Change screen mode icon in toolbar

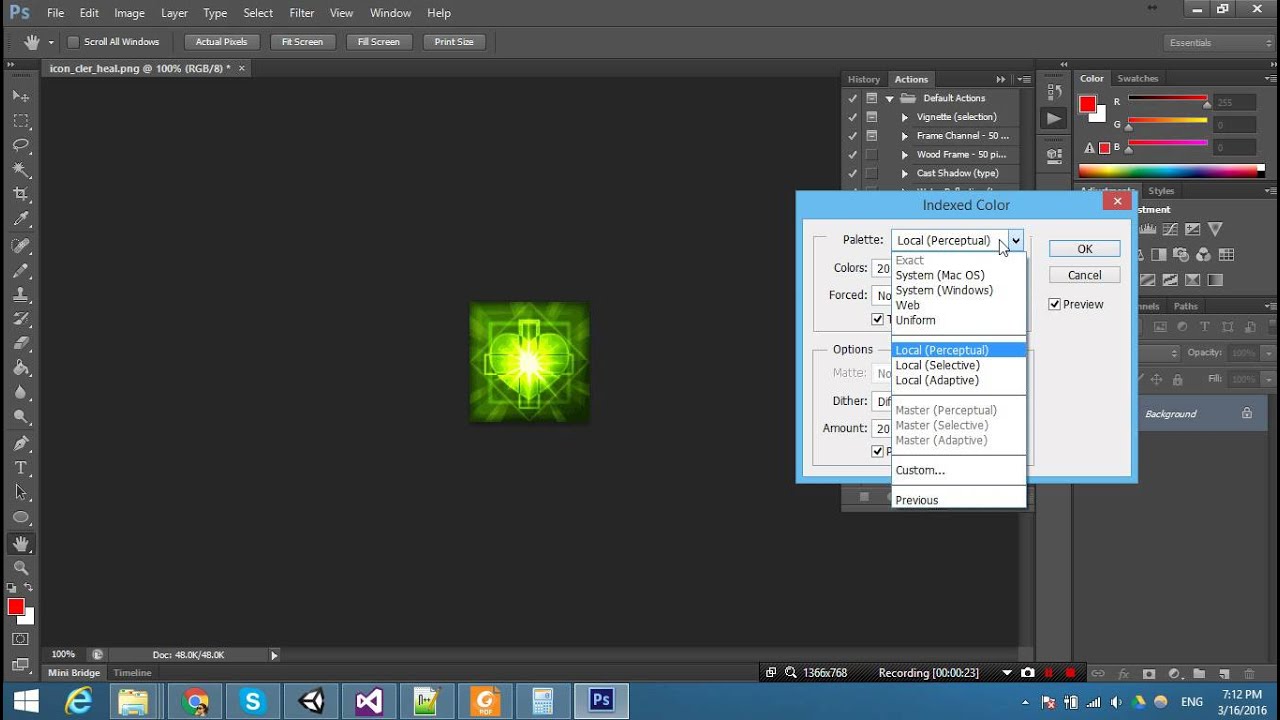click(20, 663)
